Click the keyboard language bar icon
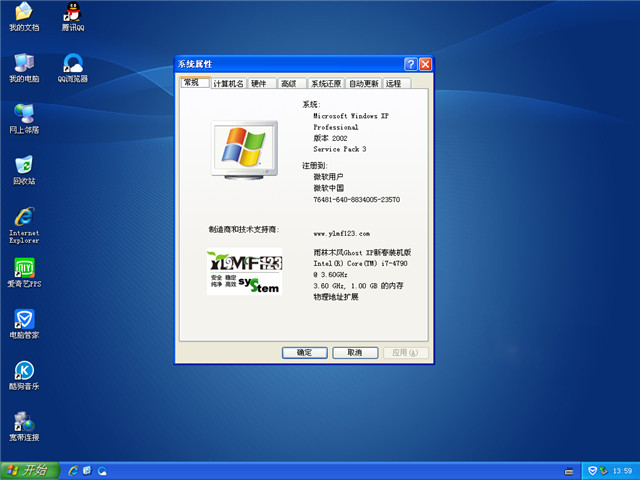This screenshot has height=480, width=640. coord(569,471)
